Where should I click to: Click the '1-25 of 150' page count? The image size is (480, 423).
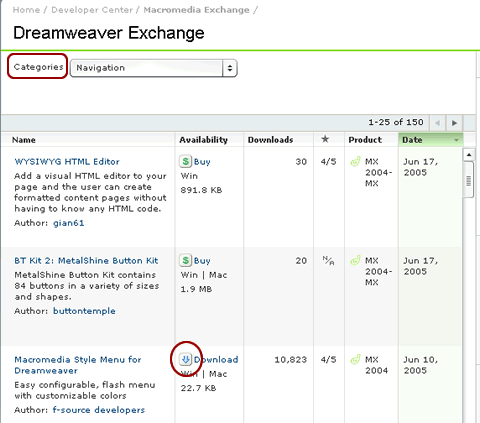(396, 122)
